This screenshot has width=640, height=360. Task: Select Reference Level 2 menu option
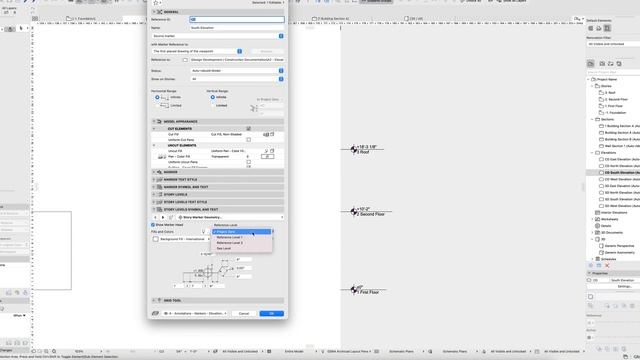tap(242, 243)
